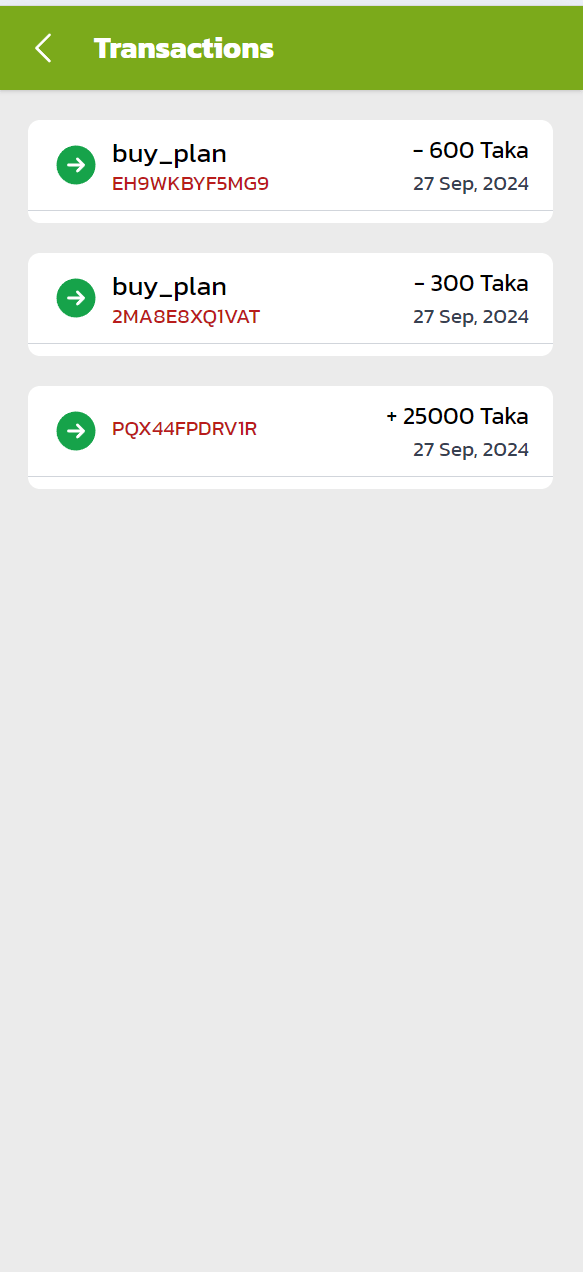583x1272 pixels.
Task: Click green arrow icon for 25000 Taka transaction
Action: [76, 431]
